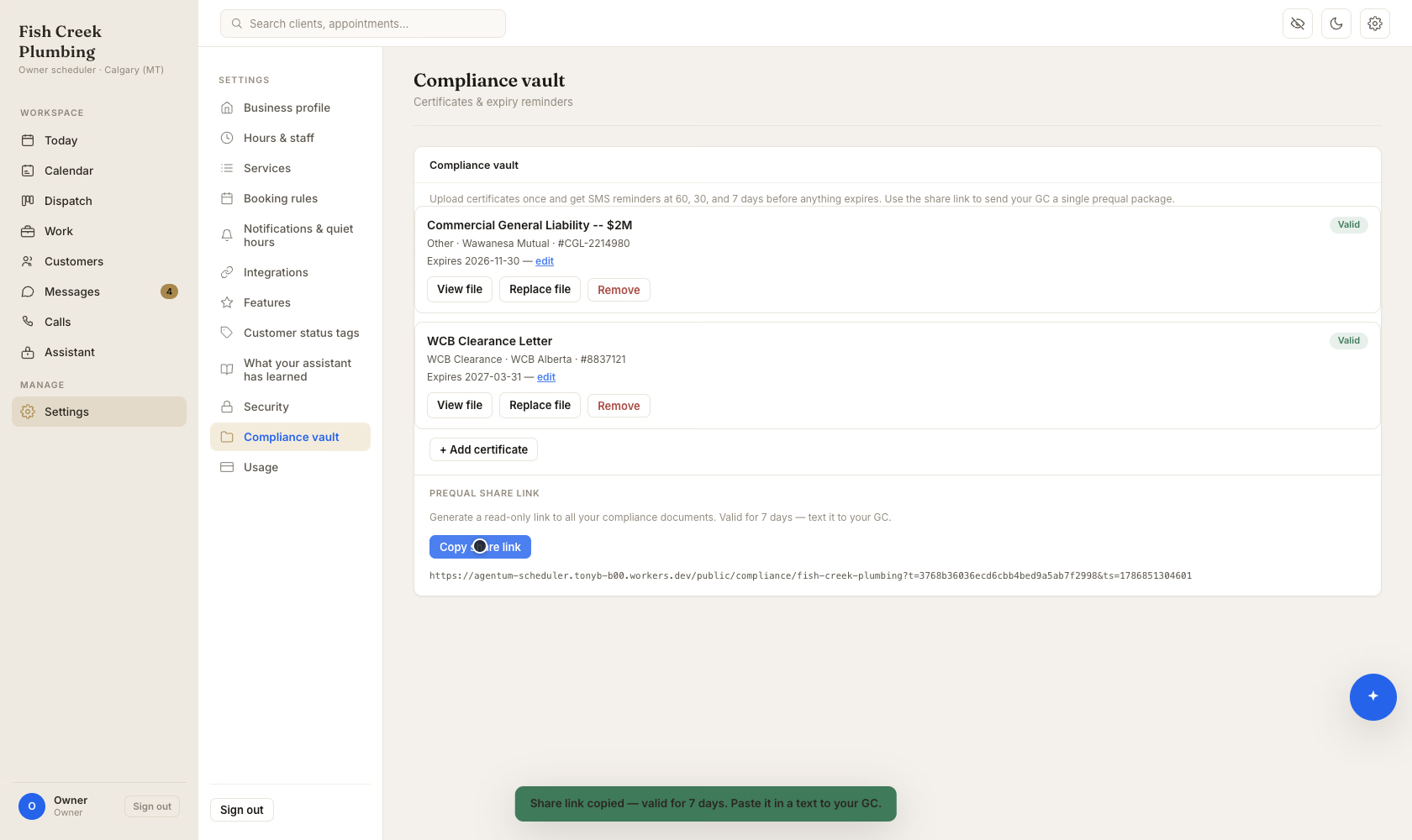Open Usage settings page

pyautogui.click(x=290, y=467)
